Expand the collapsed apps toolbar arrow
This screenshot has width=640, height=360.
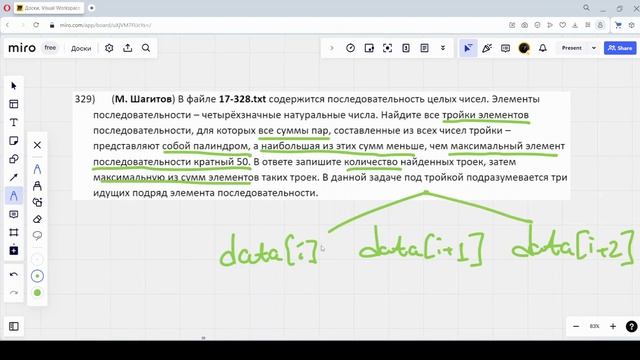coord(332,48)
